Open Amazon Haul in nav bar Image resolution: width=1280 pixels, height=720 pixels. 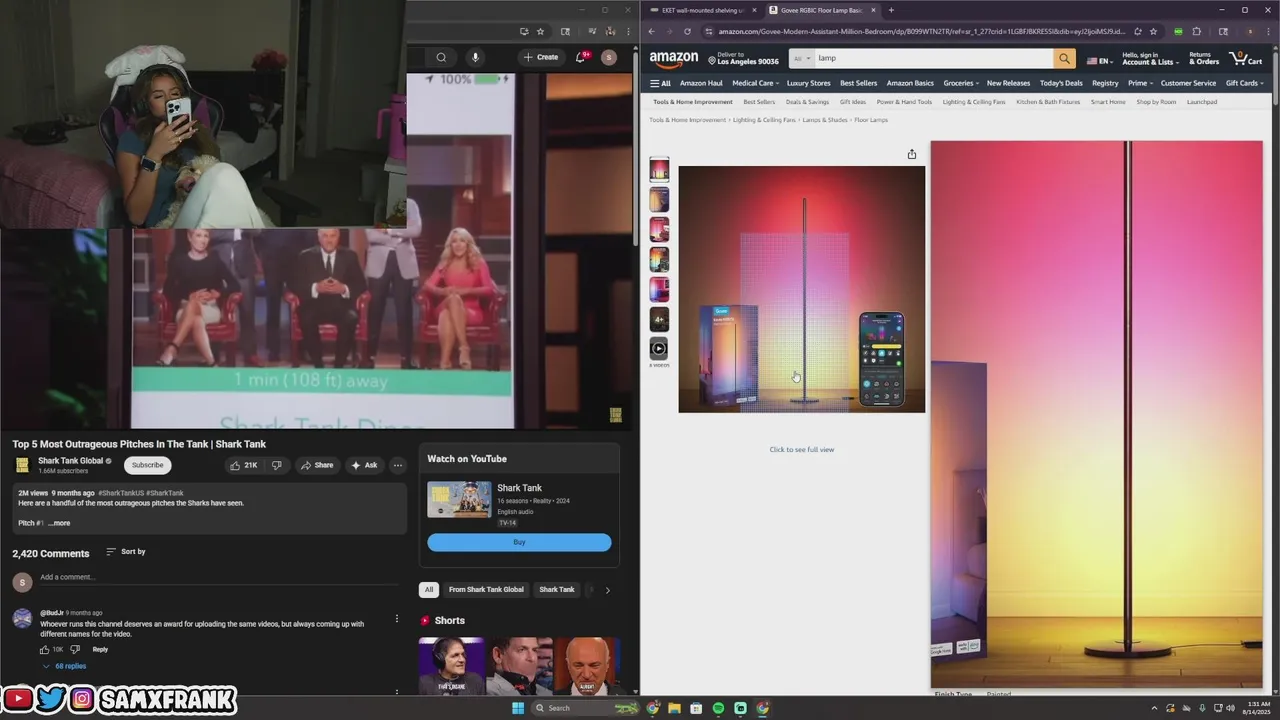pyautogui.click(x=701, y=83)
